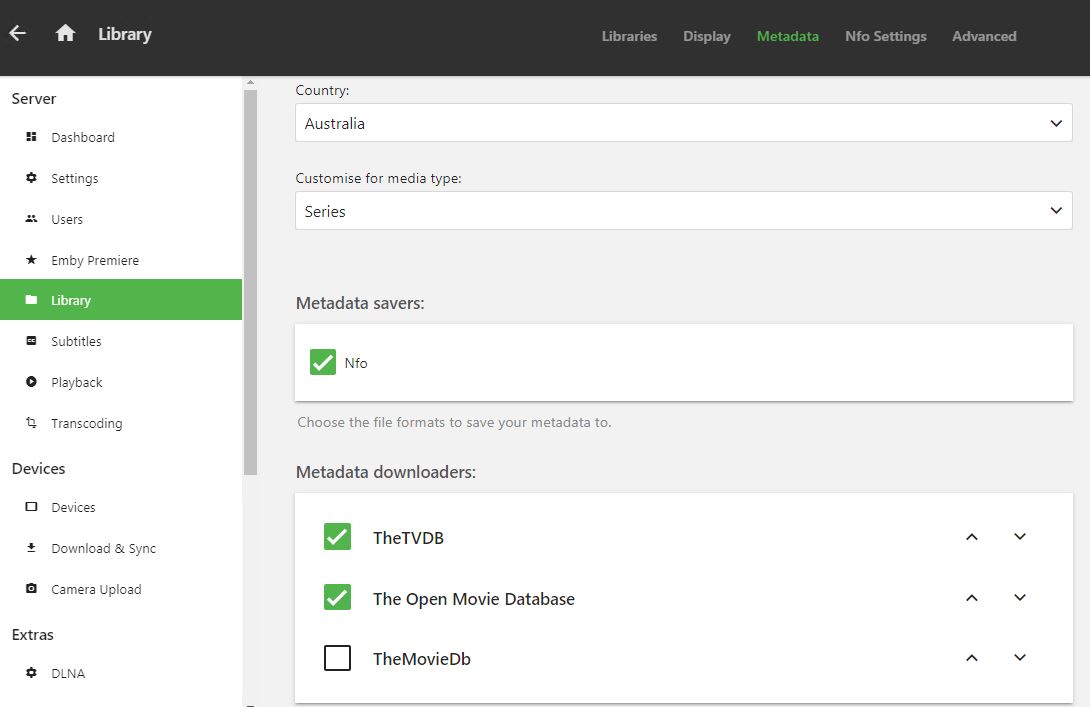Move TheTVDB down in priority
This screenshot has height=707, width=1090.
coord(1020,537)
